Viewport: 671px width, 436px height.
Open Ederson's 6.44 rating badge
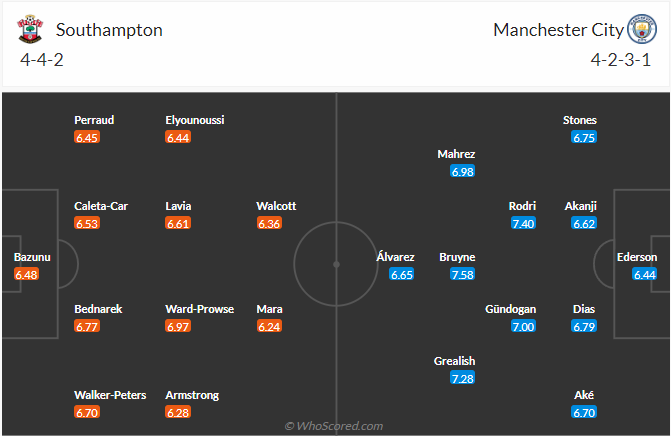coord(645,274)
